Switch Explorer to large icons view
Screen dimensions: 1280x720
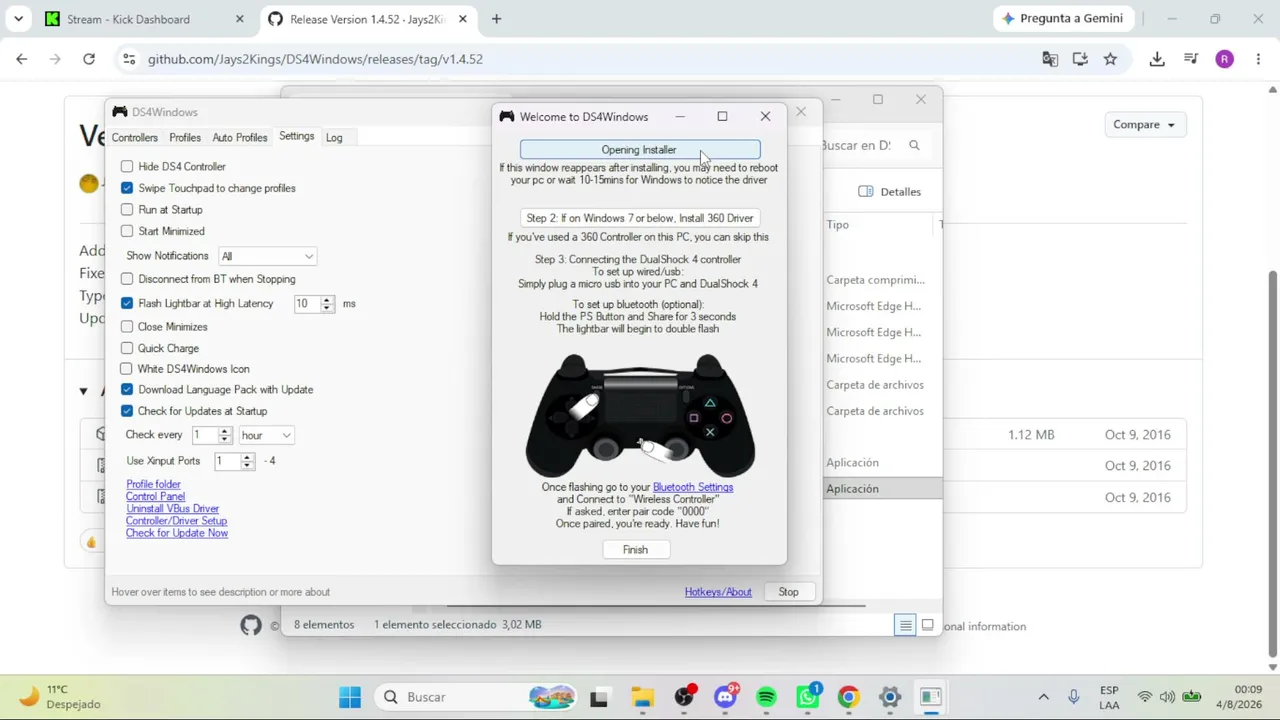point(928,626)
